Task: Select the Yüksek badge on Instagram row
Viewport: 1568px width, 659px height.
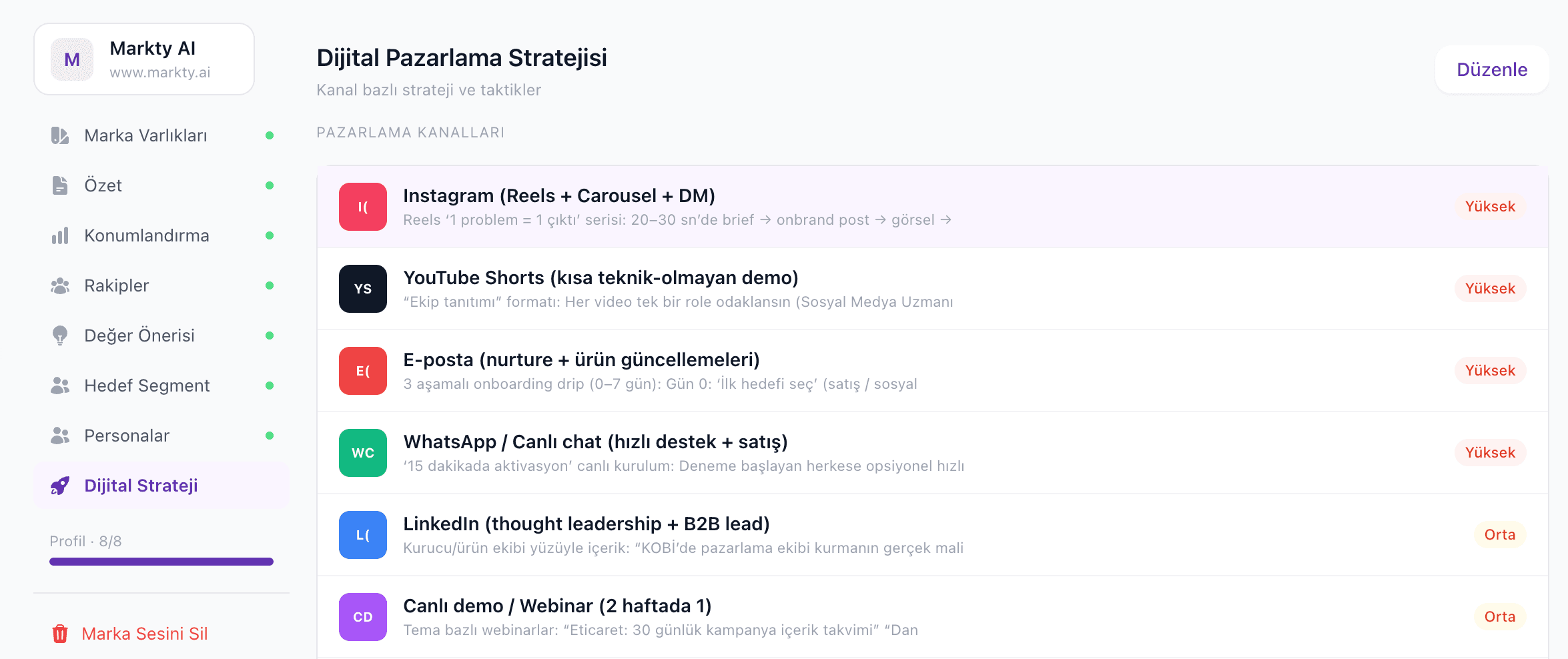Action: [1490, 206]
